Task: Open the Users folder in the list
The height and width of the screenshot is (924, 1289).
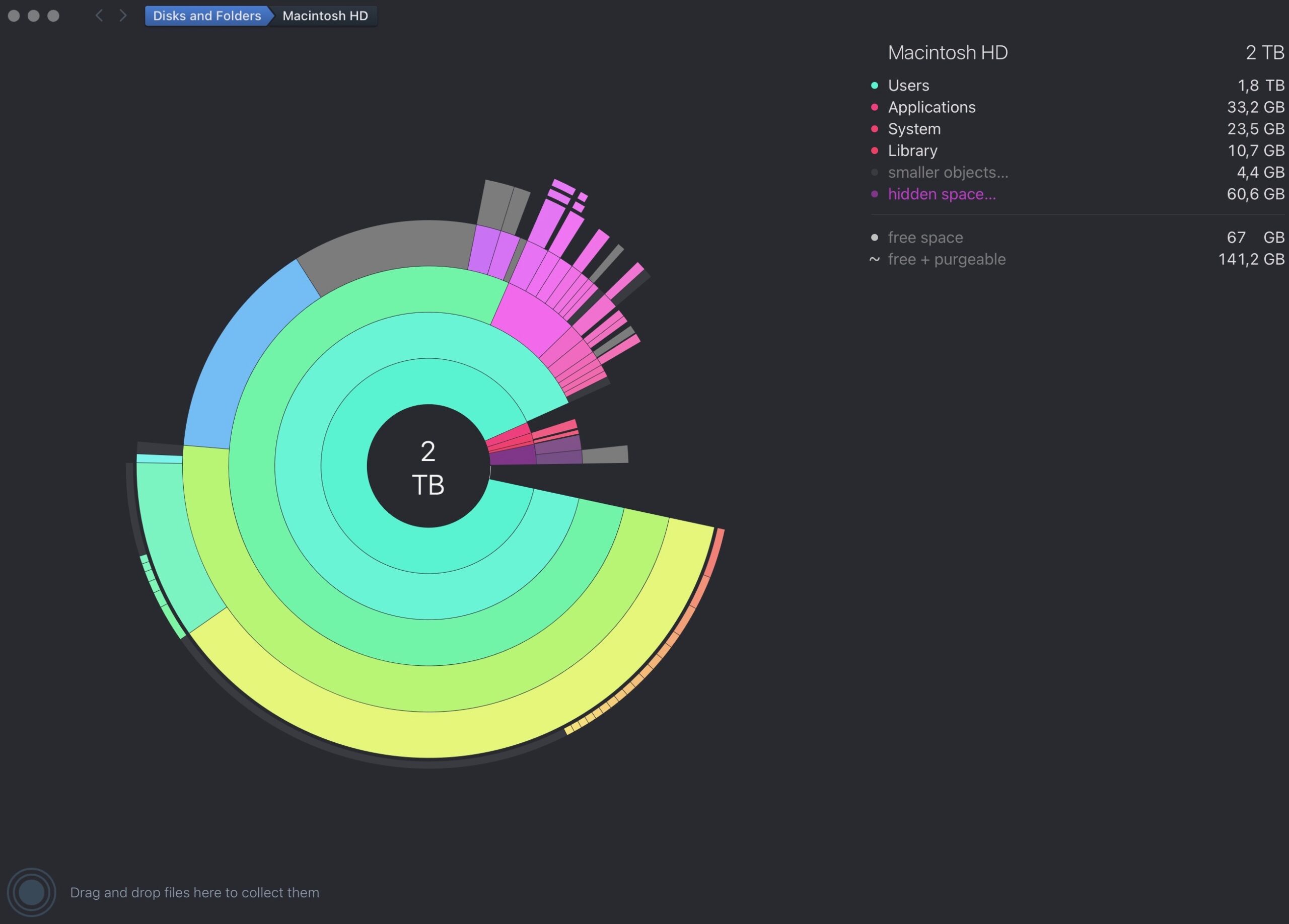Action: point(908,85)
